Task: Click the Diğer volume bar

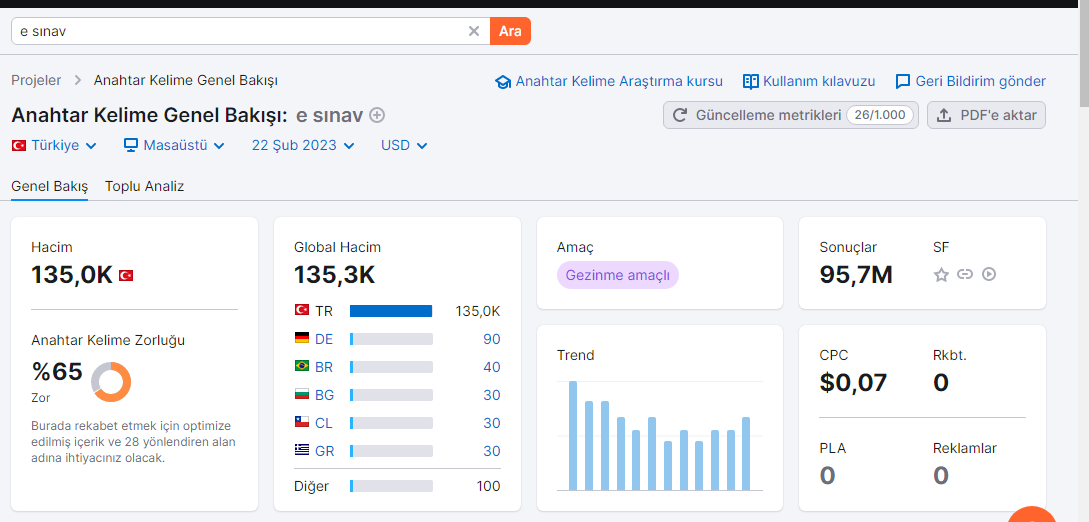Action: (391, 486)
